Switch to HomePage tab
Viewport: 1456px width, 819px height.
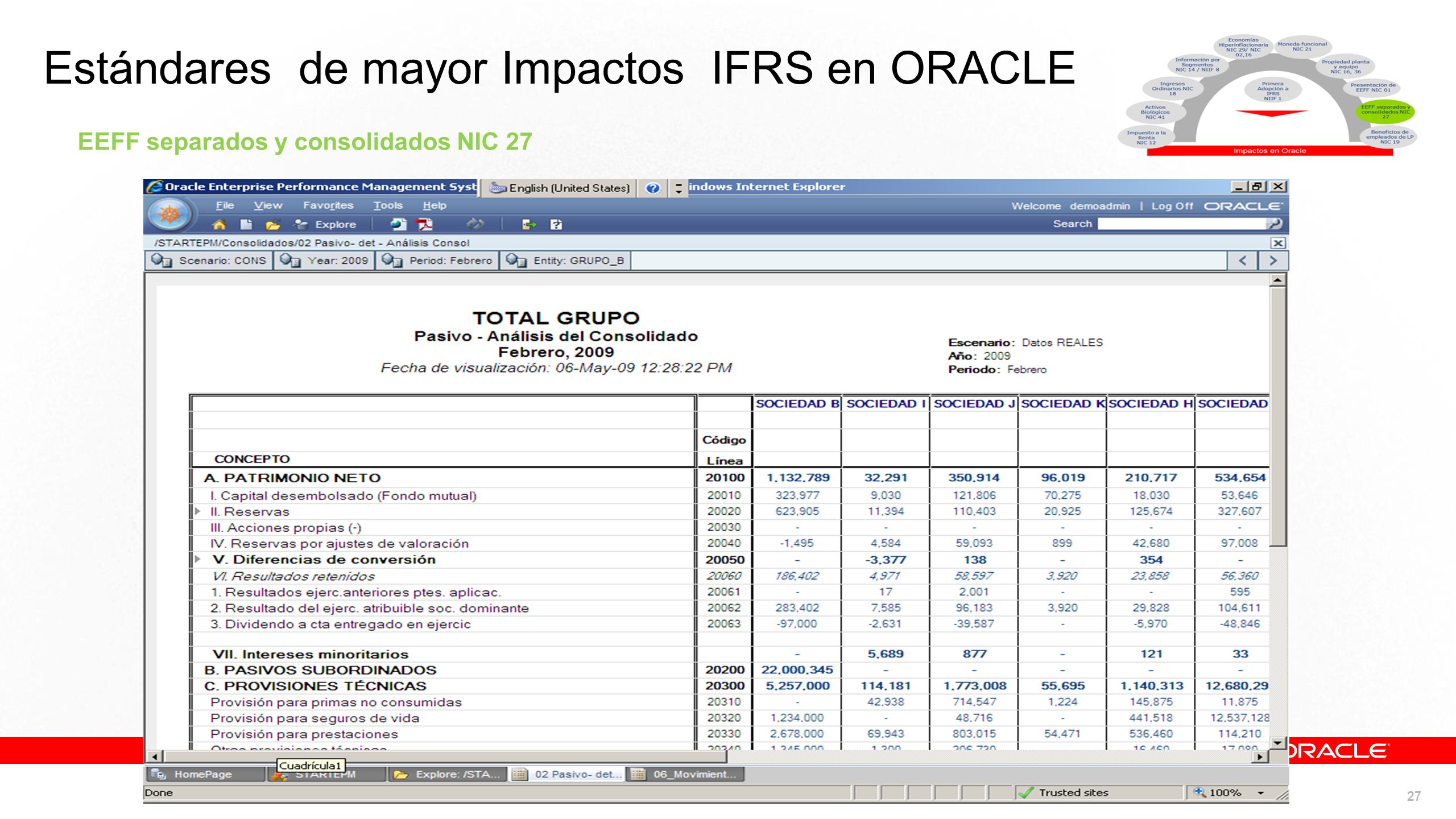pos(206,774)
